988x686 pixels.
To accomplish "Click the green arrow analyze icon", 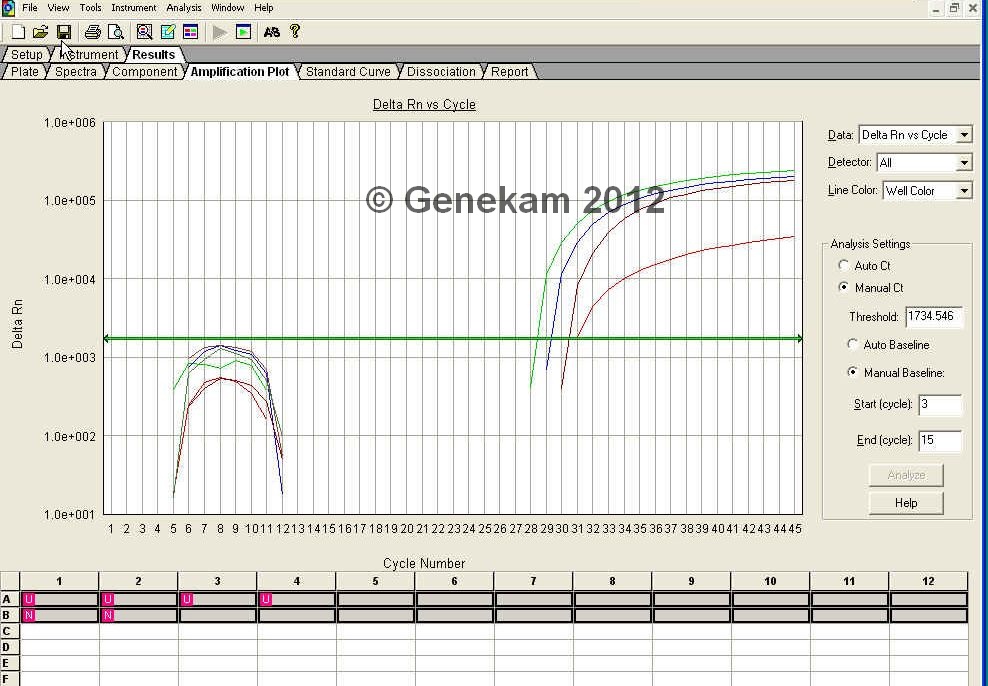I will pyautogui.click(x=243, y=31).
